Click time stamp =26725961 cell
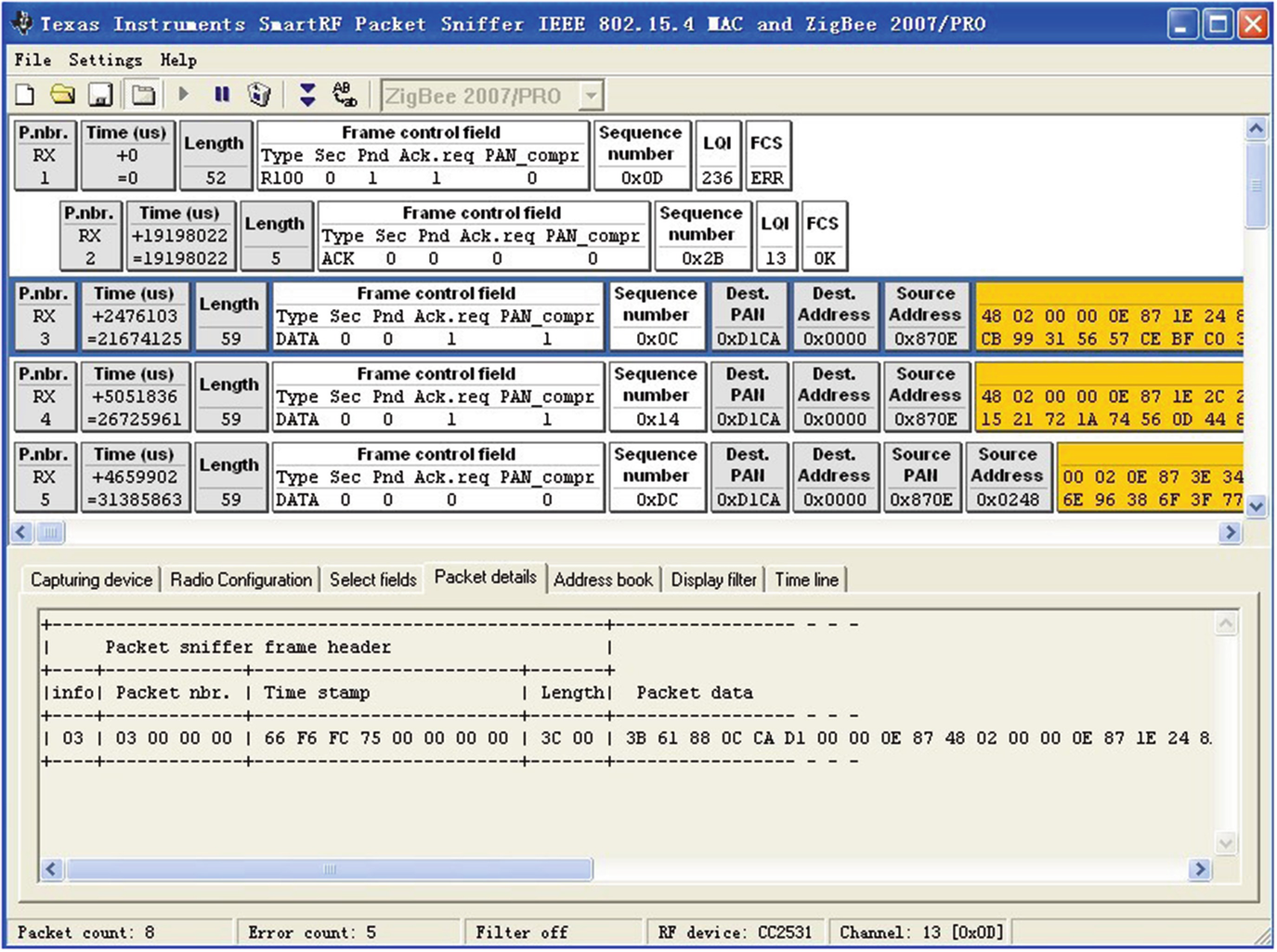 pos(134,397)
